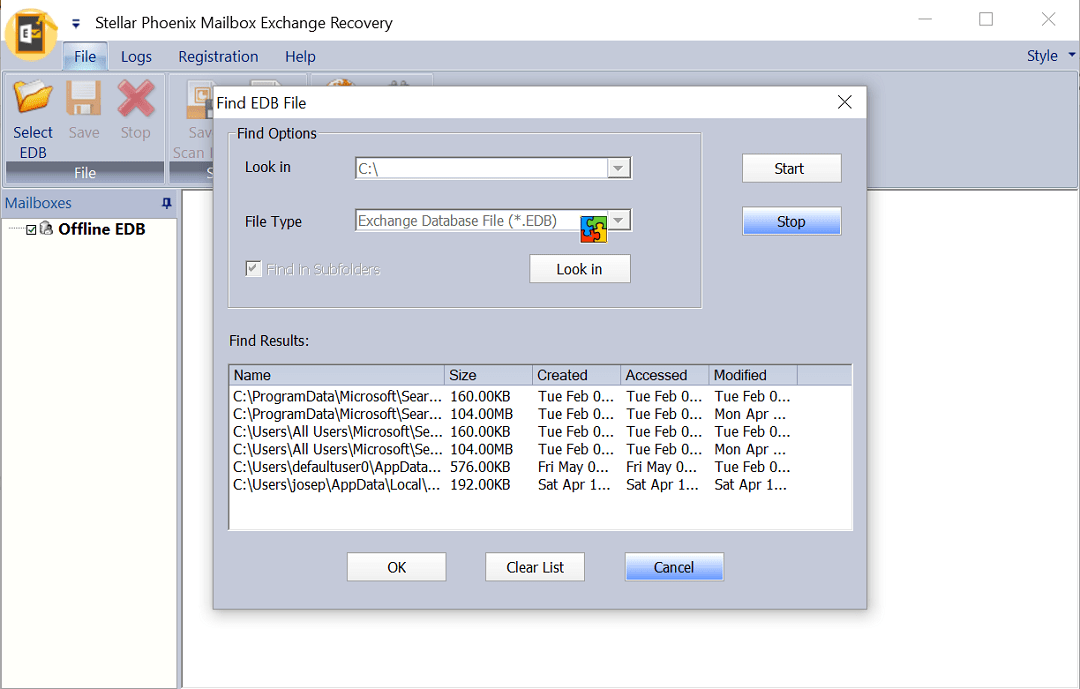The height and width of the screenshot is (689, 1080).
Task: Sort results by Modified column header
Action: pos(753,376)
